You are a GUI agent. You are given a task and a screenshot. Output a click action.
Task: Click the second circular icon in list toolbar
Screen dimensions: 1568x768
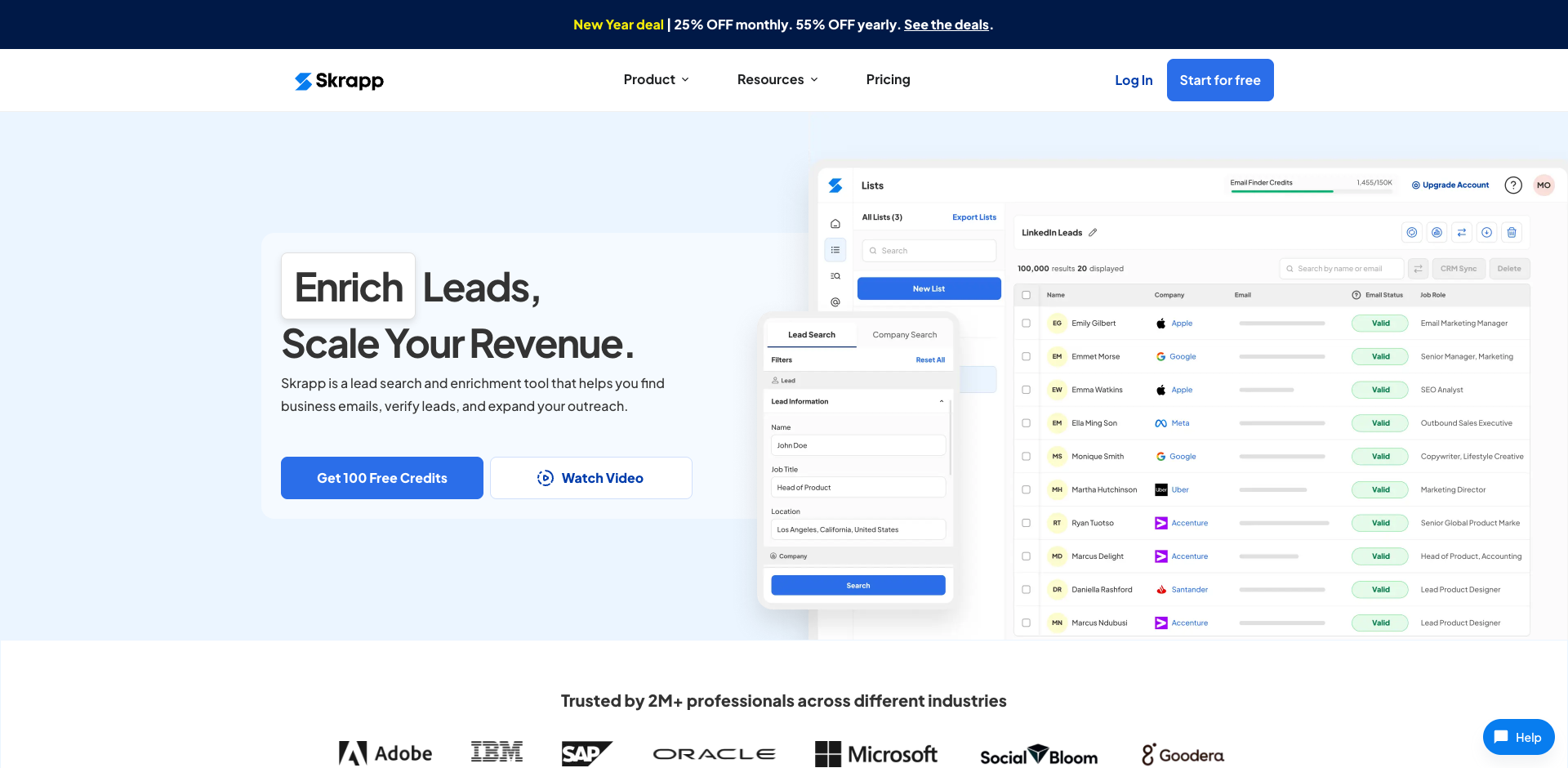1437,233
